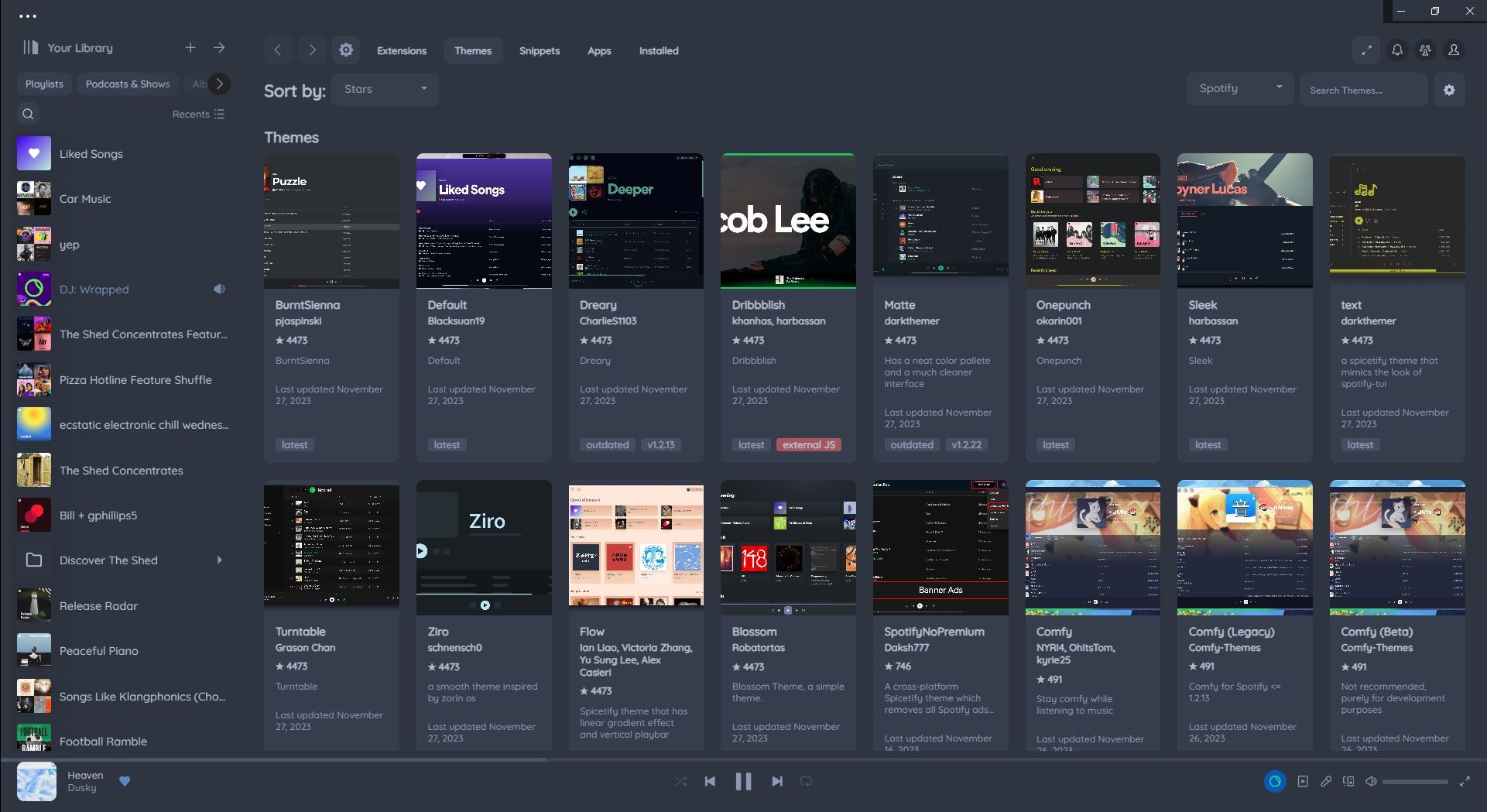Search your library with the magnifying glass
Image resolution: width=1487 pixels, height=812 pixels.
[x=28, y=114]
